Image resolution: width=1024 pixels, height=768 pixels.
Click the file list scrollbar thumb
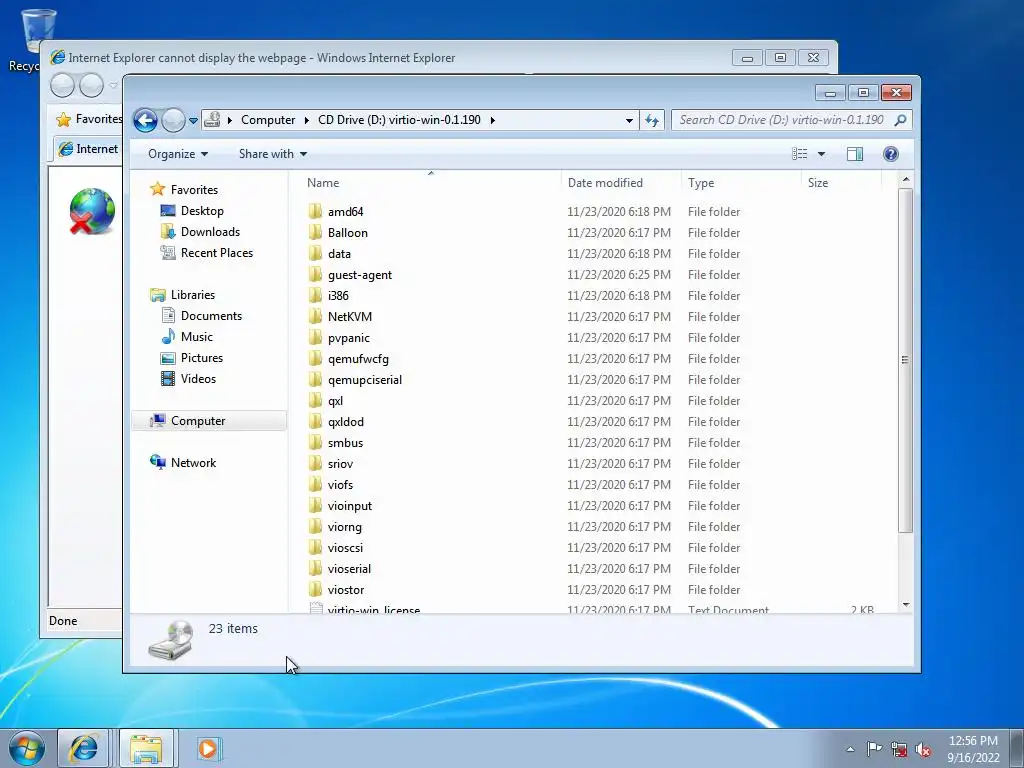pyautogui.click(x=905, y=360)
